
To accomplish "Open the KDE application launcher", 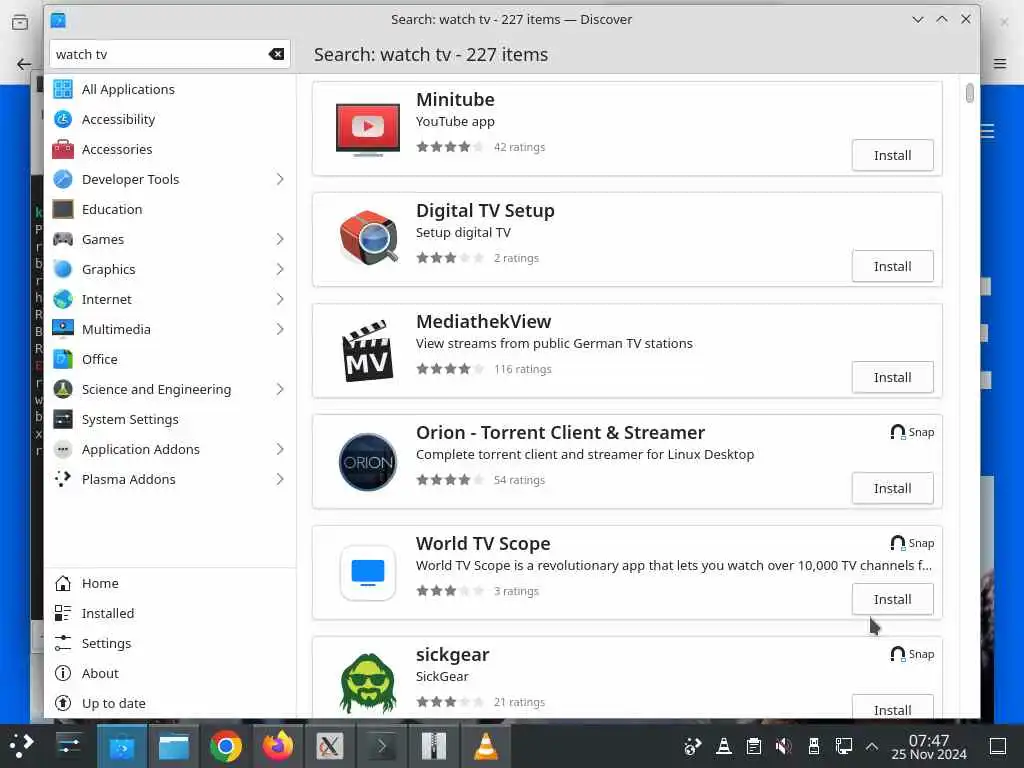I will 22,746.
